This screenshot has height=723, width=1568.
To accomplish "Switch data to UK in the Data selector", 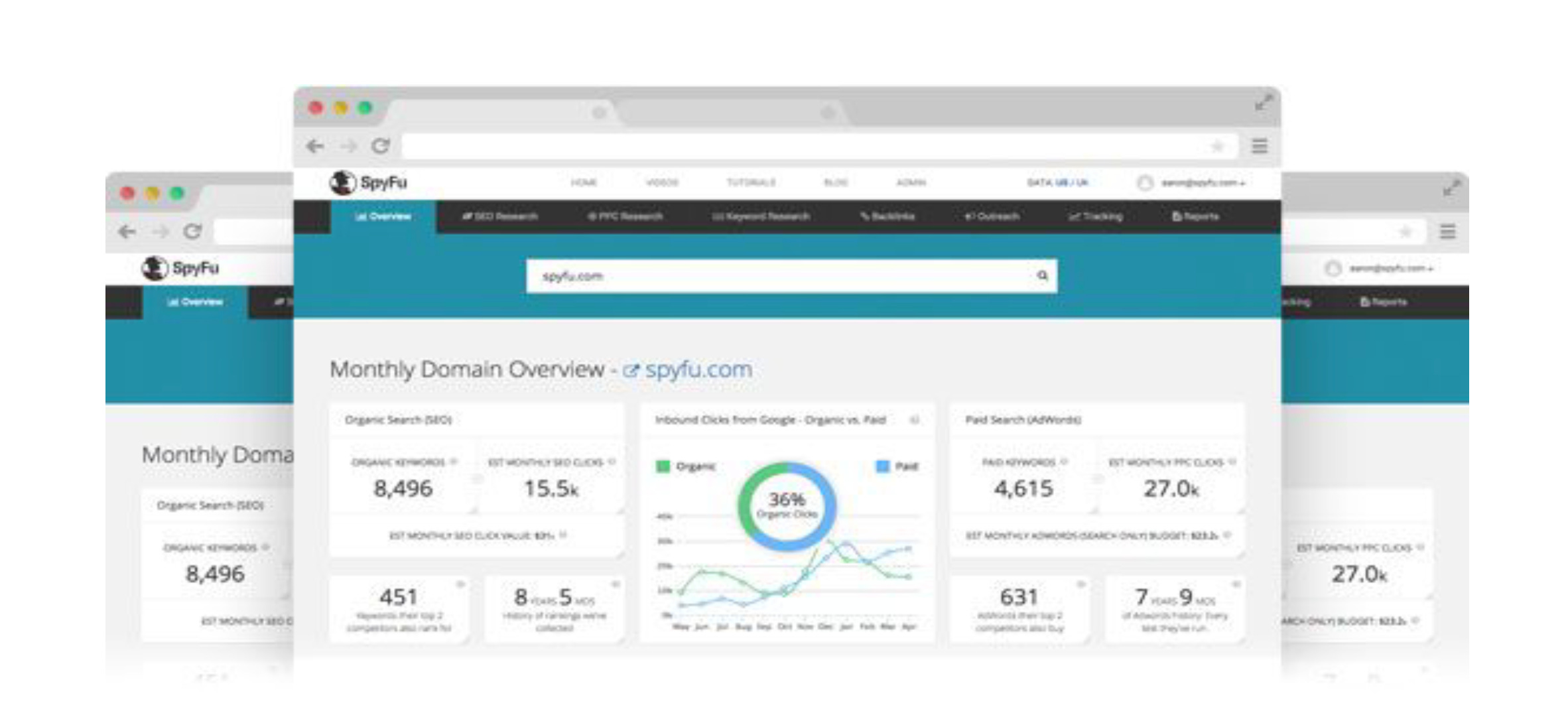I will pos(1082,182).
